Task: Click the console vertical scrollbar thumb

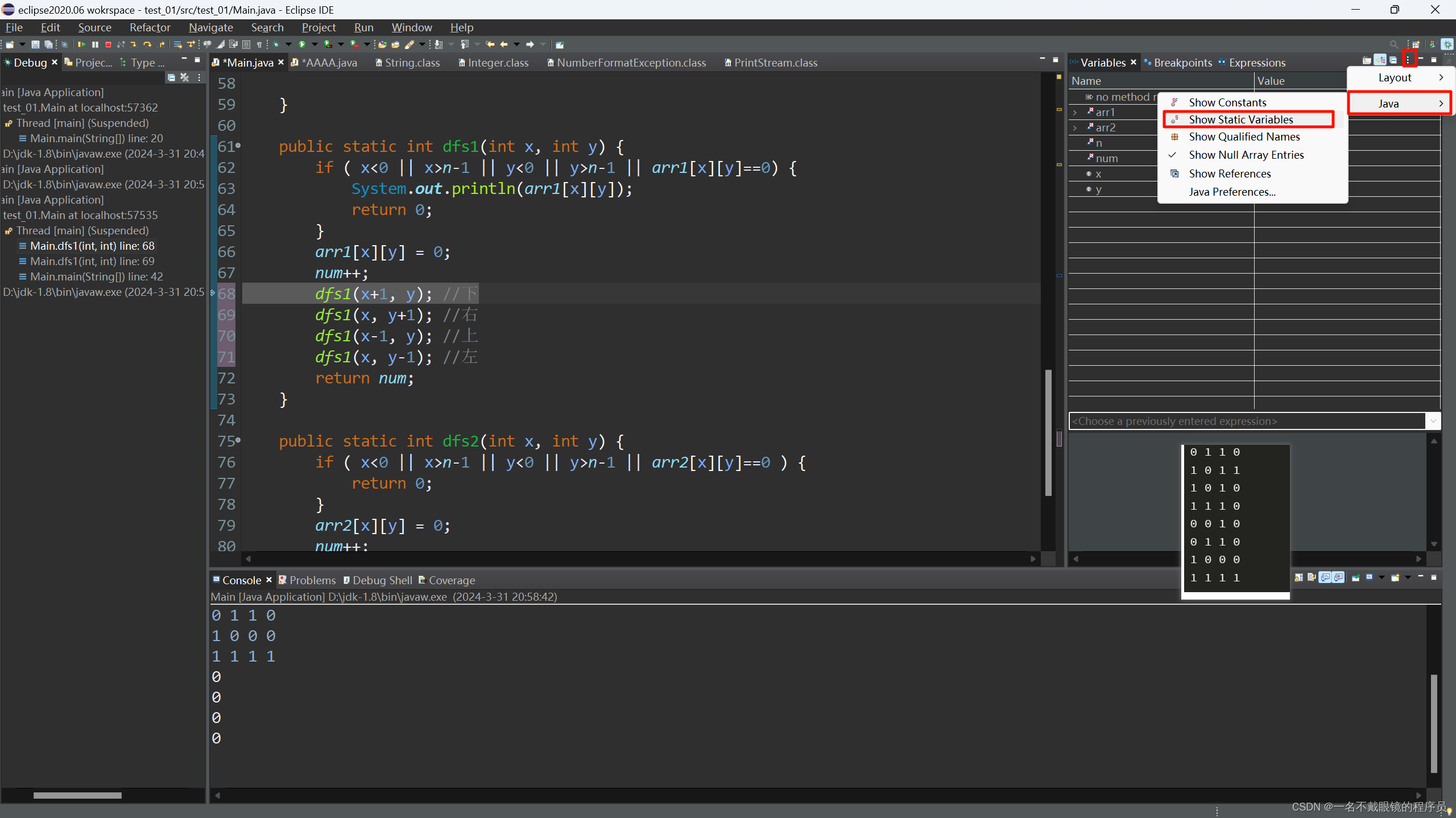Action: pos(1434,722)
